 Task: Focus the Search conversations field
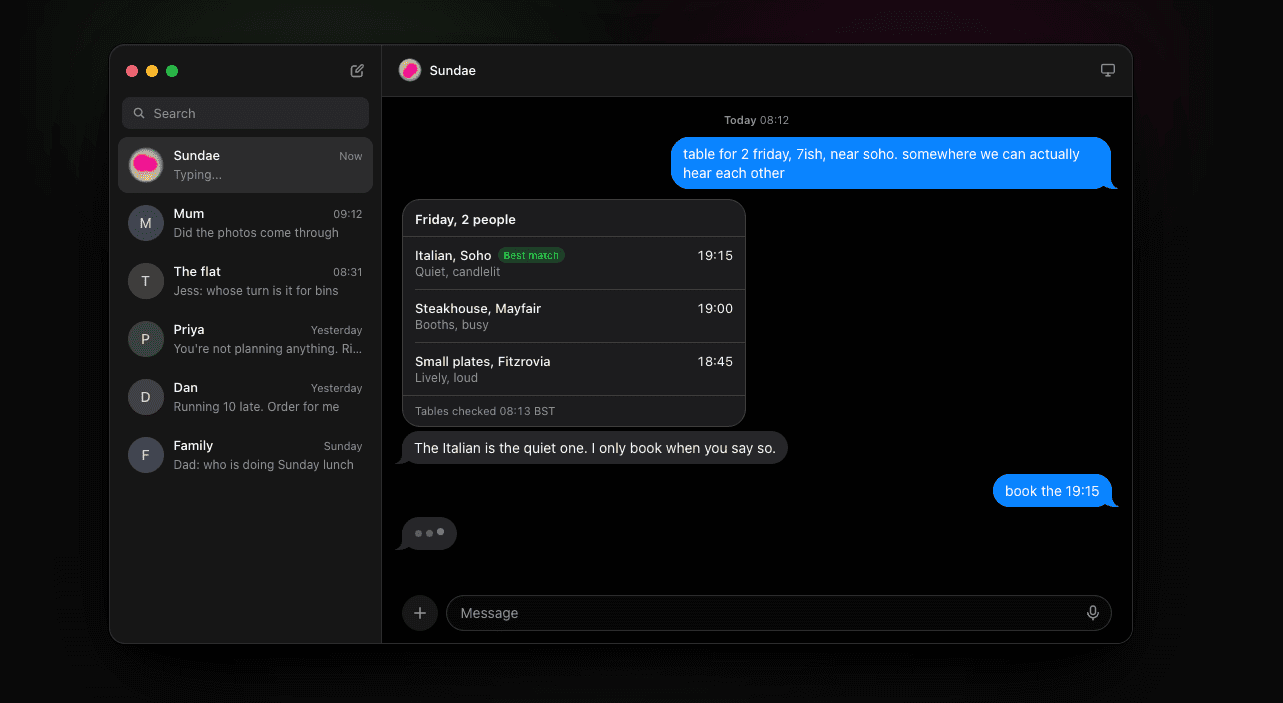click(245, 113)
